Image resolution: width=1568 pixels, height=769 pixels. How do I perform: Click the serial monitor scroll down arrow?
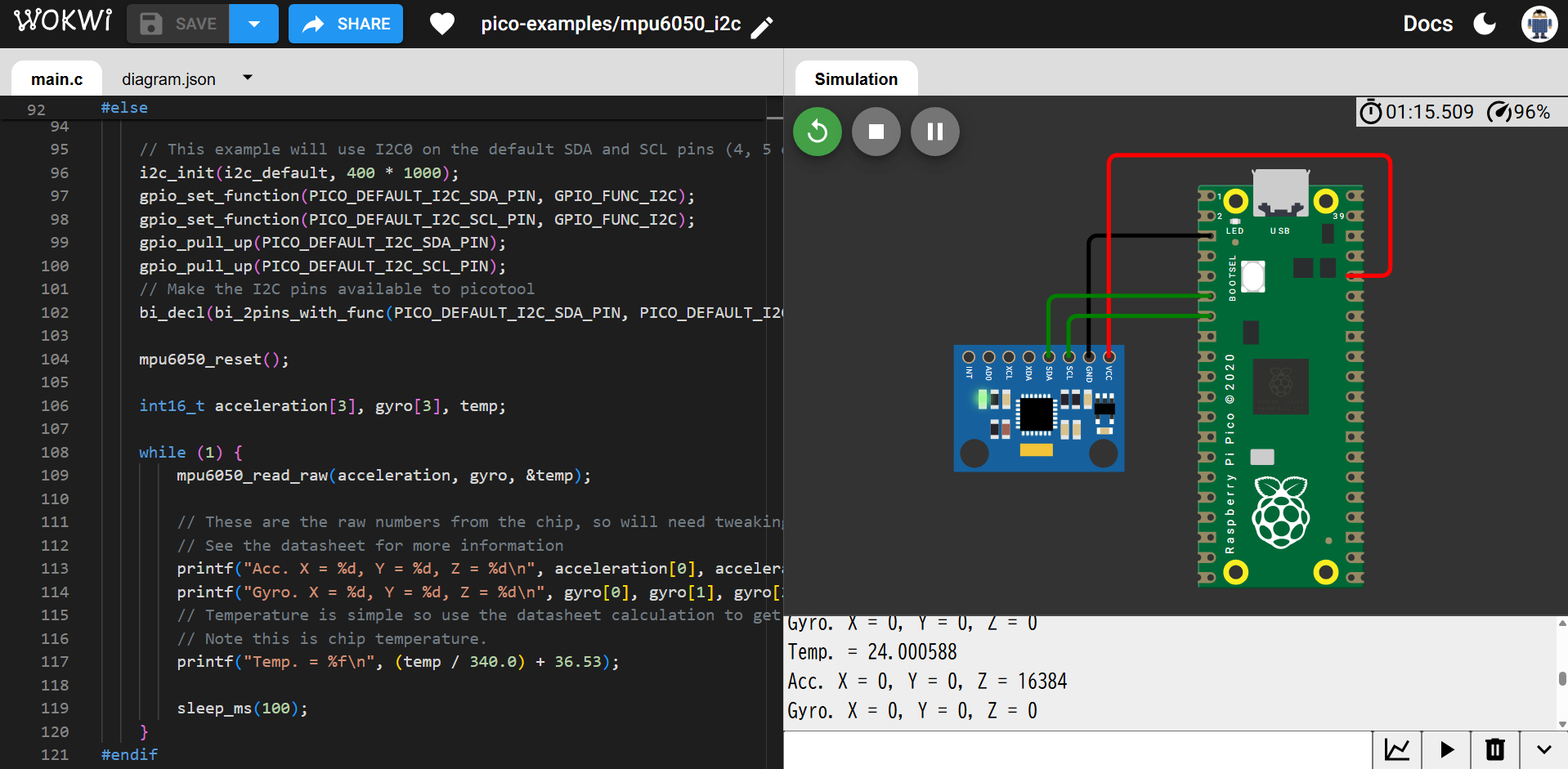pyautogui.click(x=1562, y=724)
